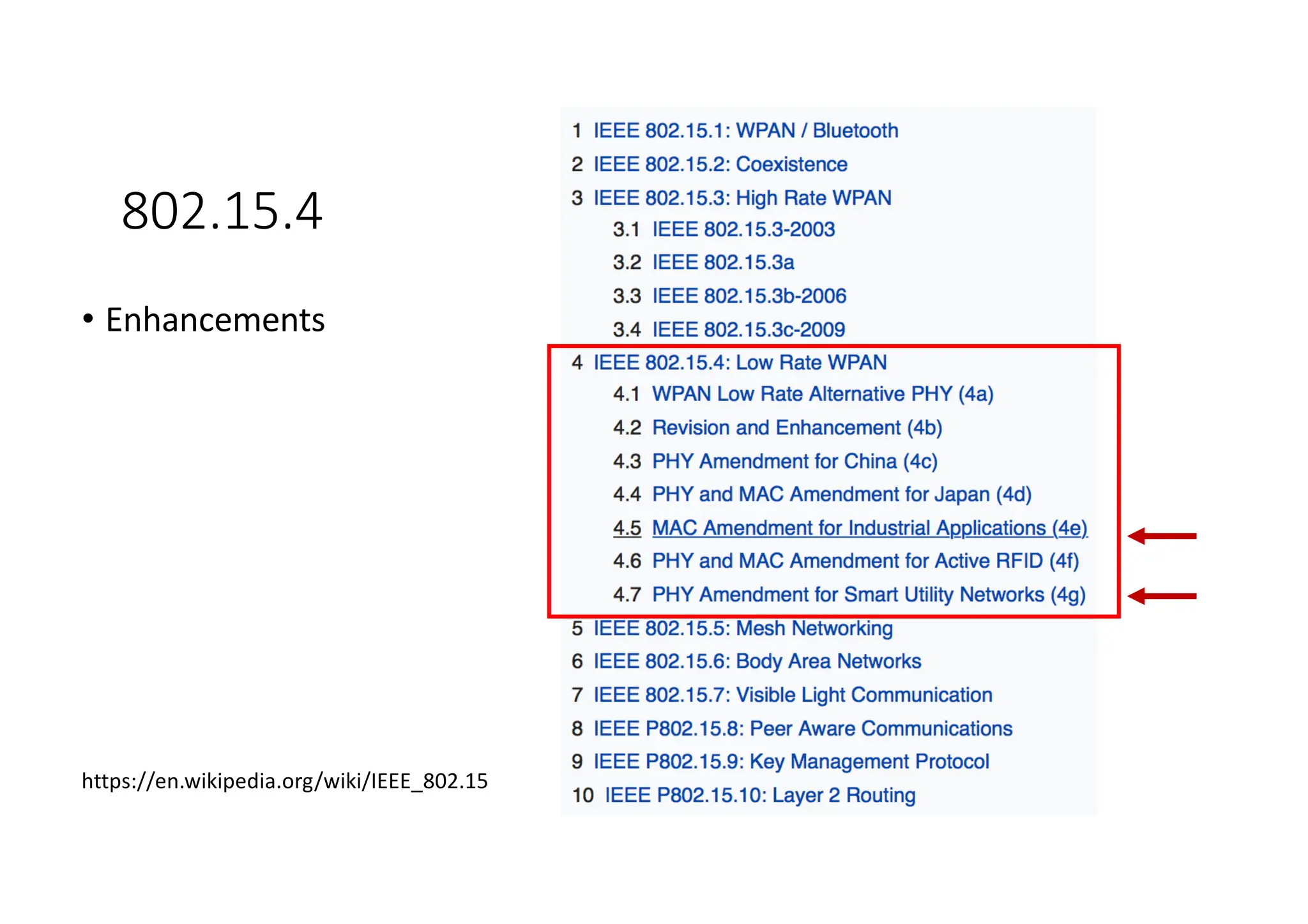Open PHY and MAC Amendment for Active RFID (4f)
The height and width of the screenshot is (924, 1308).
[865, 561]
